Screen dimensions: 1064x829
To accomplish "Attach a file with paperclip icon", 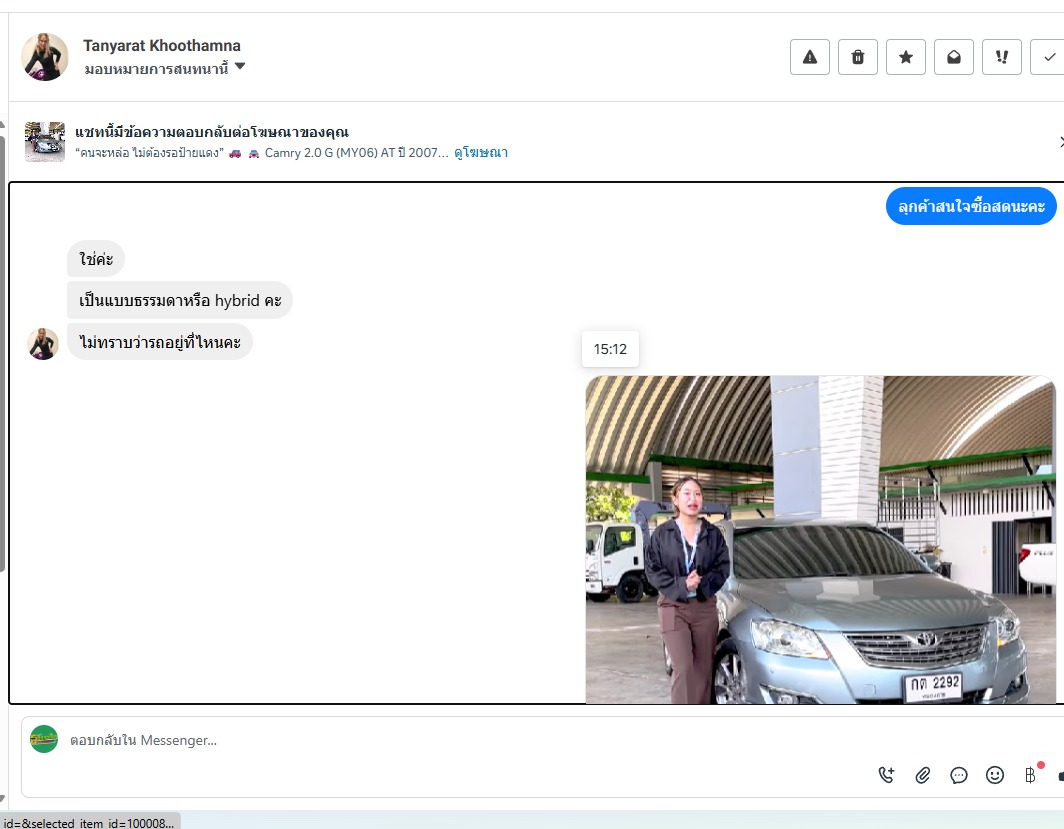I will pyautogui.click(x=923, y=775).
